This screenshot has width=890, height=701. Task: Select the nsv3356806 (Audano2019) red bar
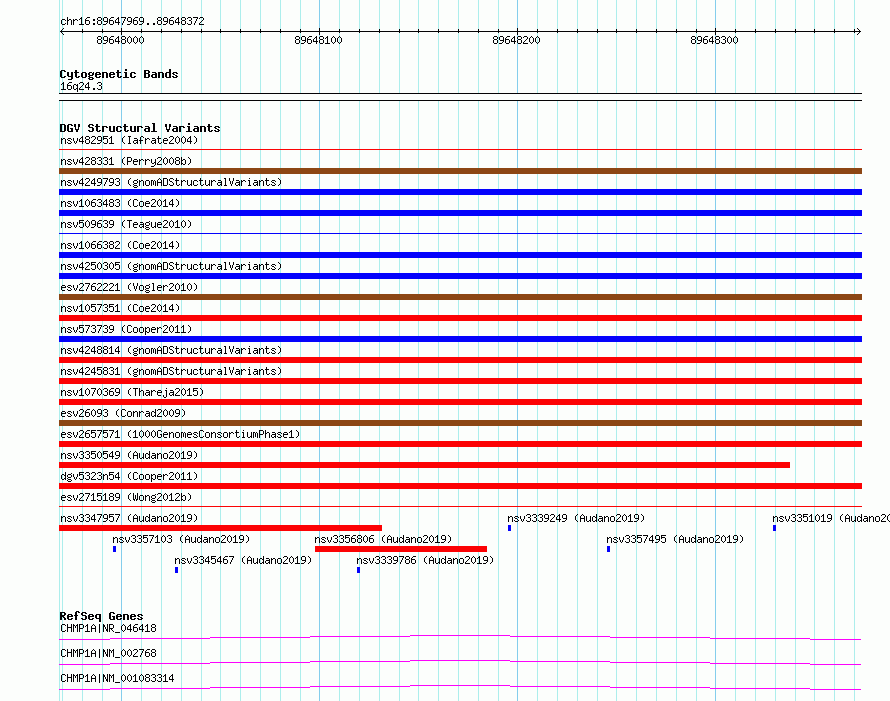pyautogui.click(x=401, y=549)
